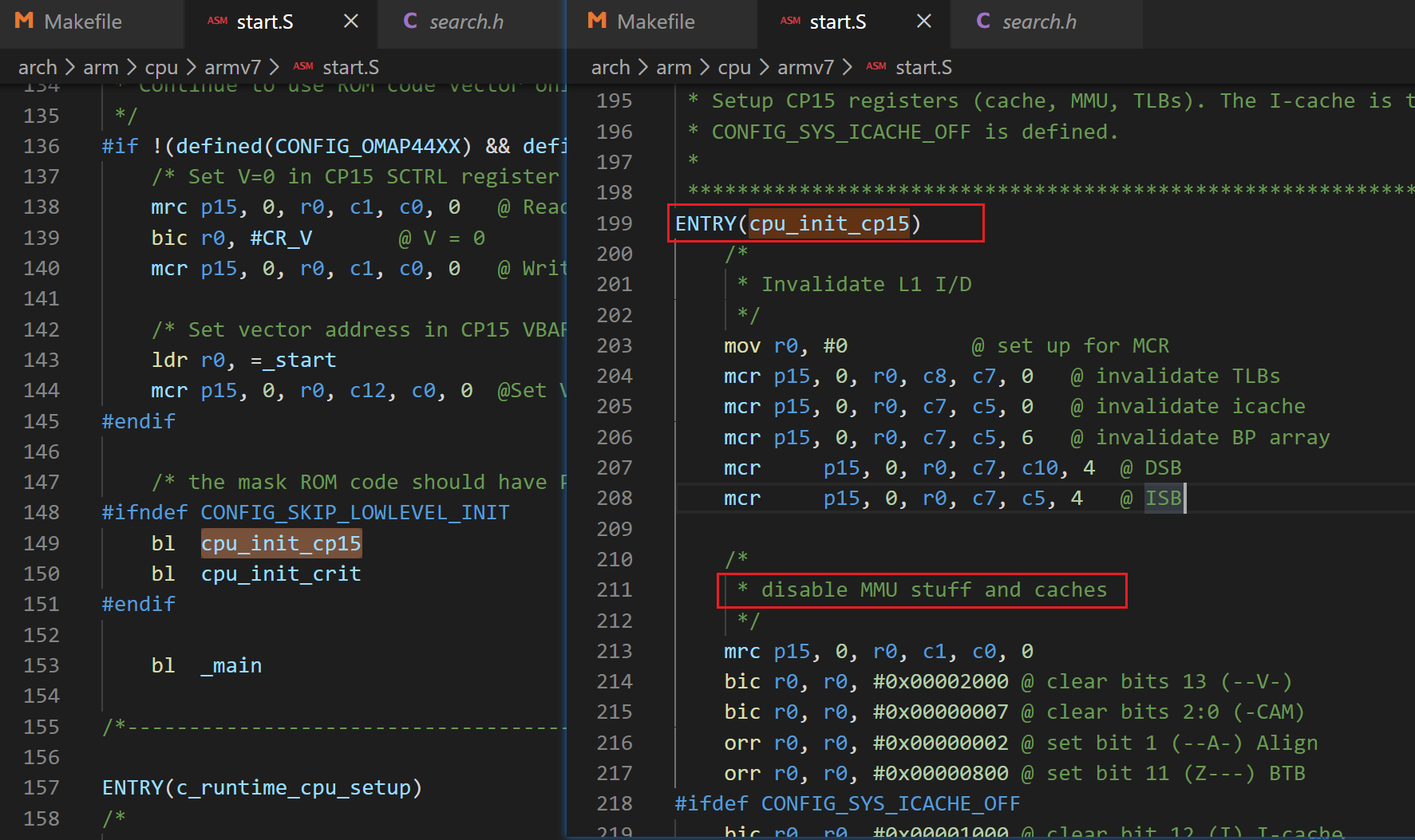Click 'start.S' breadcrumb in right editor
The width and height of the screenshot is (1415, 840).
(x=923, y=68)
